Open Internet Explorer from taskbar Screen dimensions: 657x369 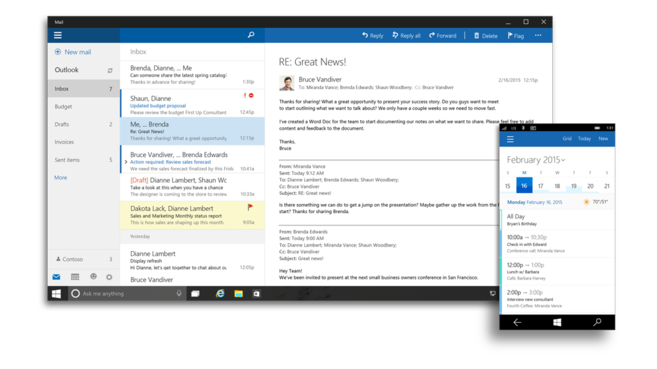click(220, 294)
